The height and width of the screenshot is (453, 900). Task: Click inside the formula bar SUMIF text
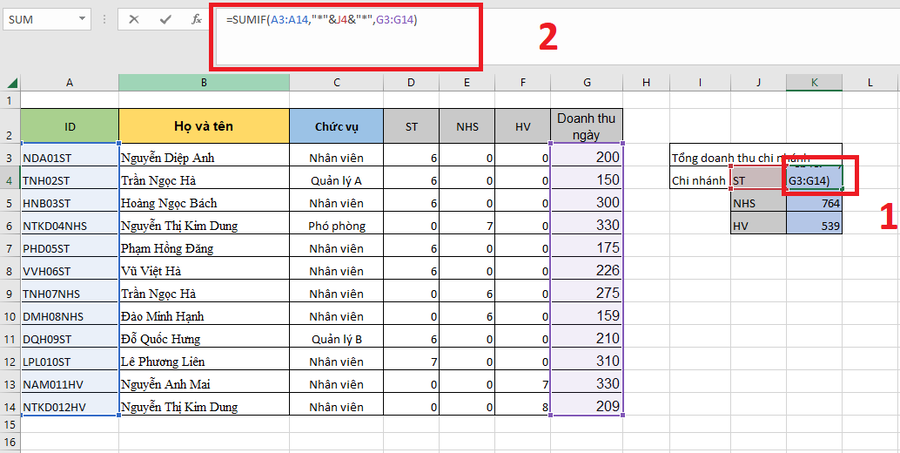click(321, 20)
